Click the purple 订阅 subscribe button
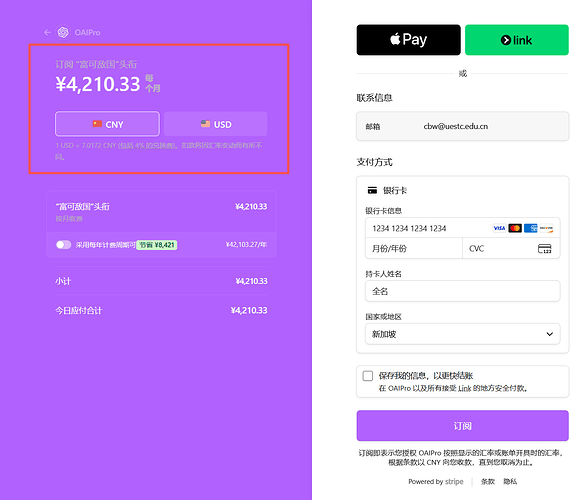This screenshot has height=500, width=587. [x=463, y=426]
